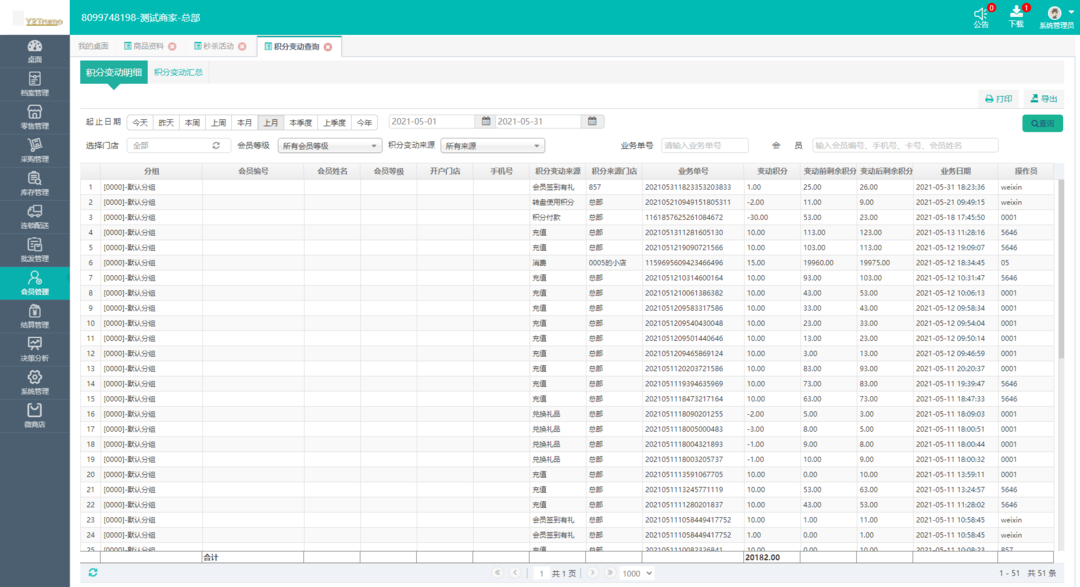Expand the 会员等级 dropdown
Screen dimensions: 1080x587
click(x=328, y=146)
